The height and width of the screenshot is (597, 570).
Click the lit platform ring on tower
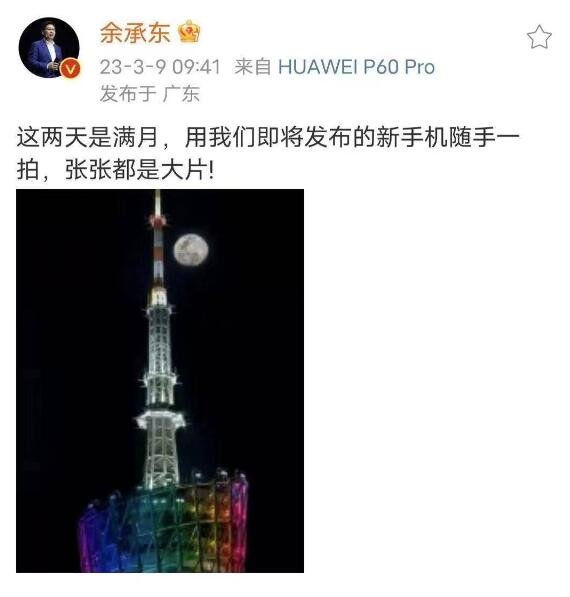160,420
